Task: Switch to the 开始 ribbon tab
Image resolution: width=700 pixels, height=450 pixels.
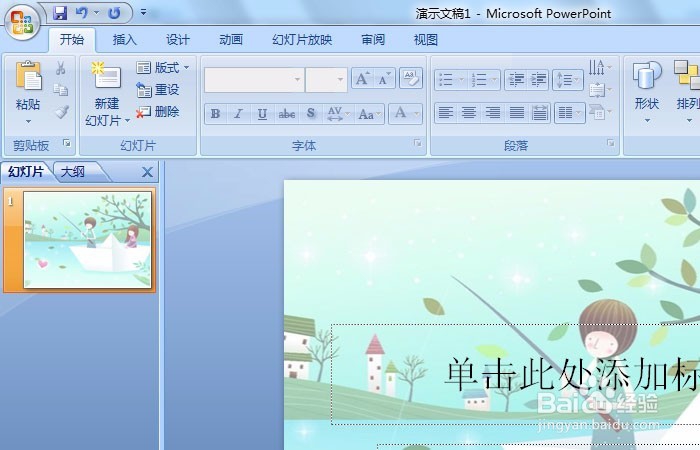Action: pos(72,40)
